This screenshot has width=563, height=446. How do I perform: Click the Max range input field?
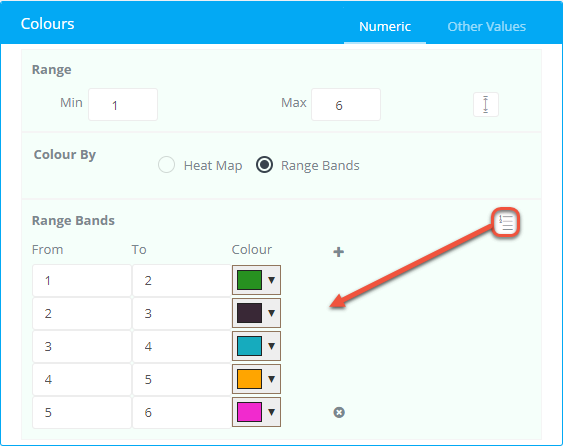(346, 104)
